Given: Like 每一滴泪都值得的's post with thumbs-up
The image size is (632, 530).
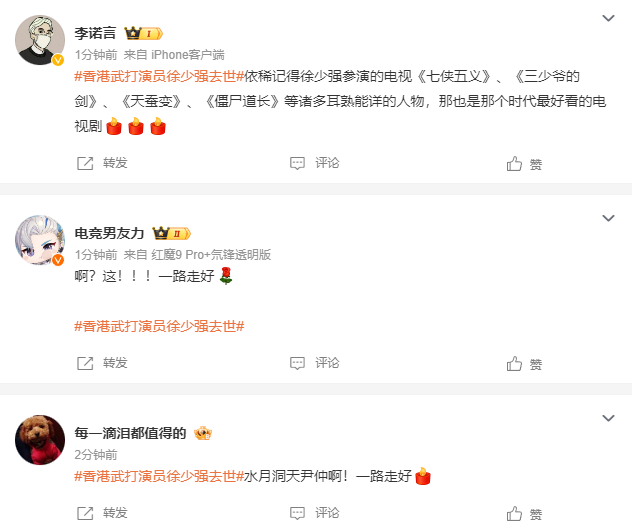Looking at the screenshot, I should pos(514,513).
